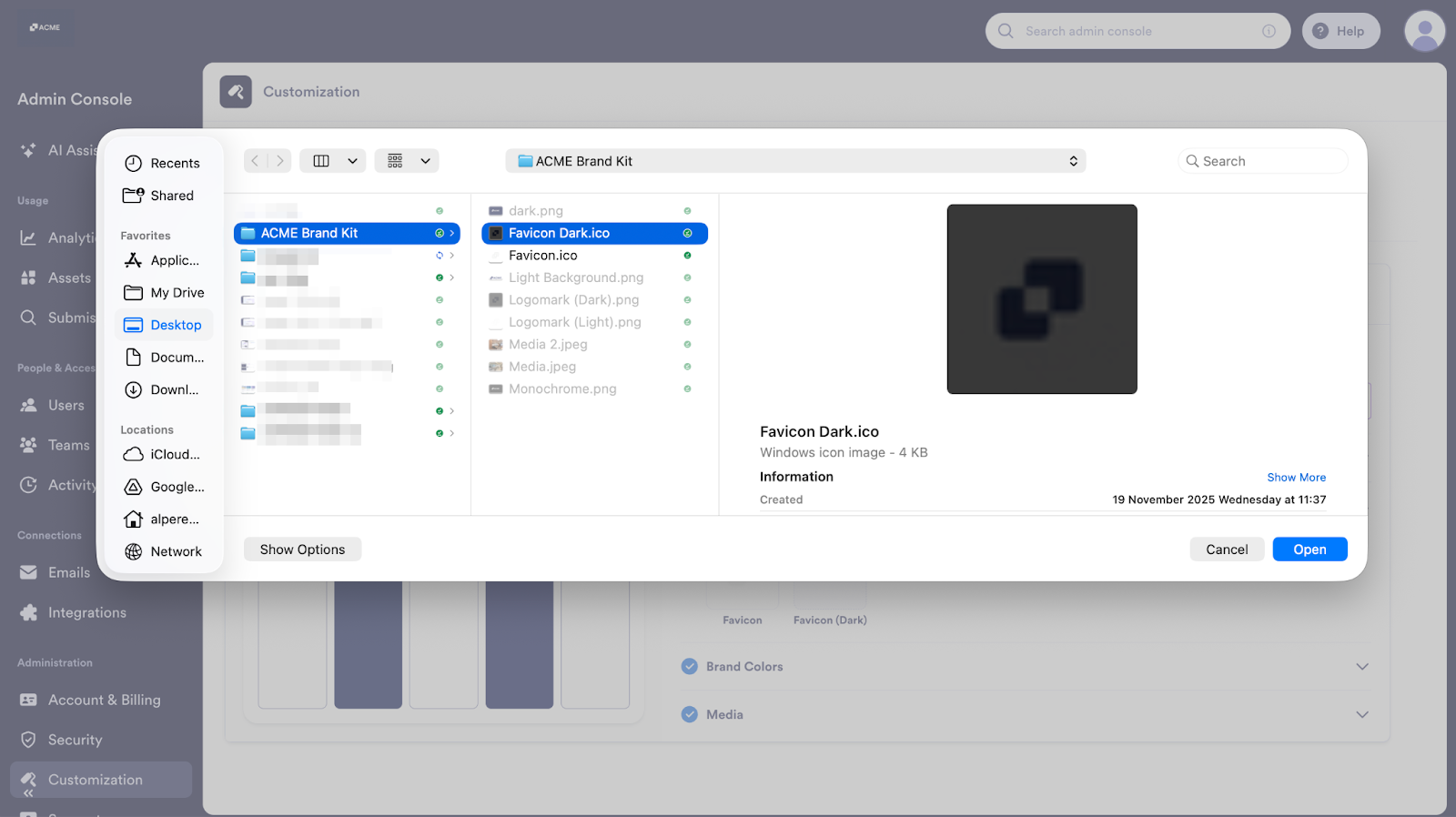Screen dimensions: 1456x817
Task: Click the ACME logo in top left
Action: [45, 27]
